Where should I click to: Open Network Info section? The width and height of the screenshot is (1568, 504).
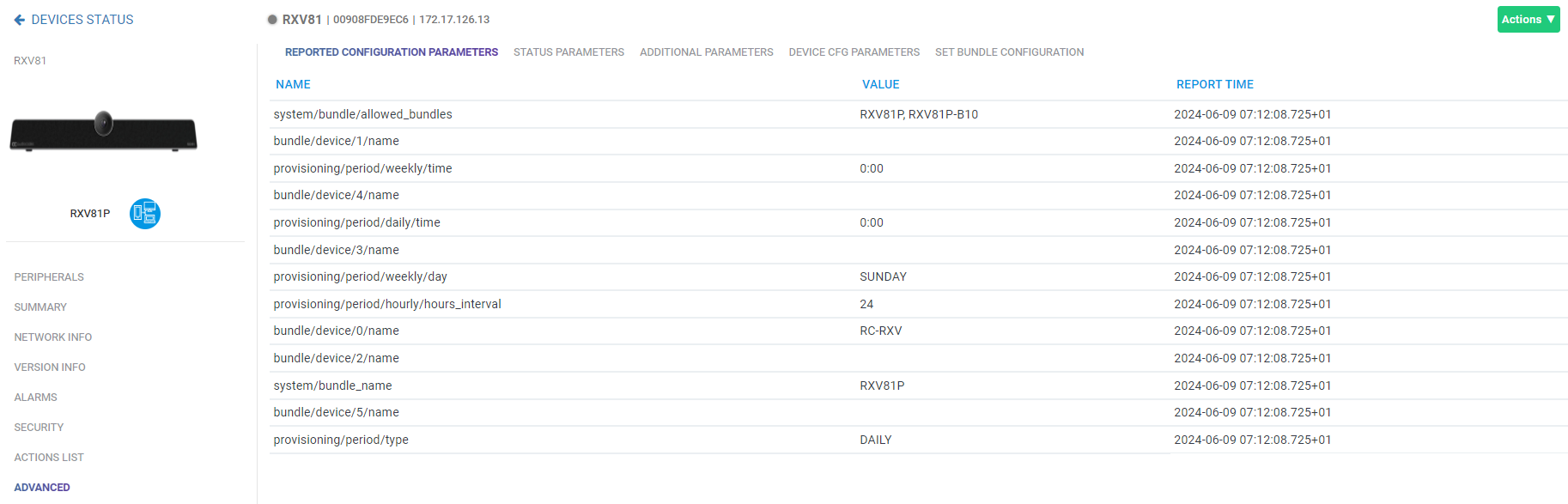pyautogui.click(x=53, y=337)
